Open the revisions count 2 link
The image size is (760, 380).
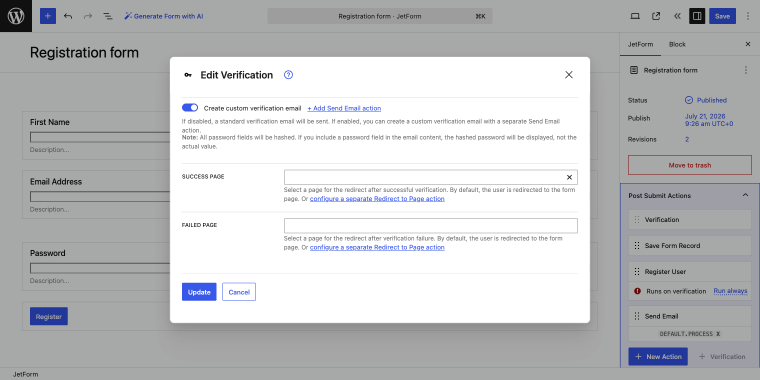tap(687, 139)
